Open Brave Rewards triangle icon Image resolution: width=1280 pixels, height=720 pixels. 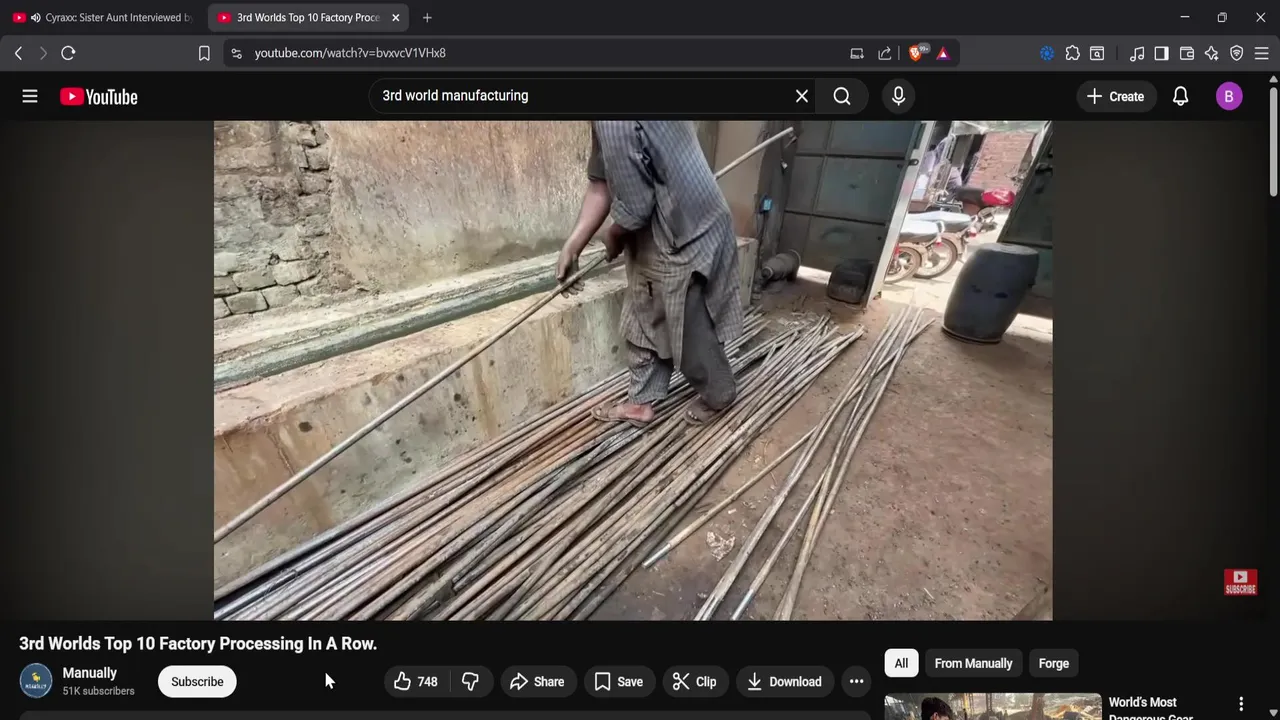[943, 53]
